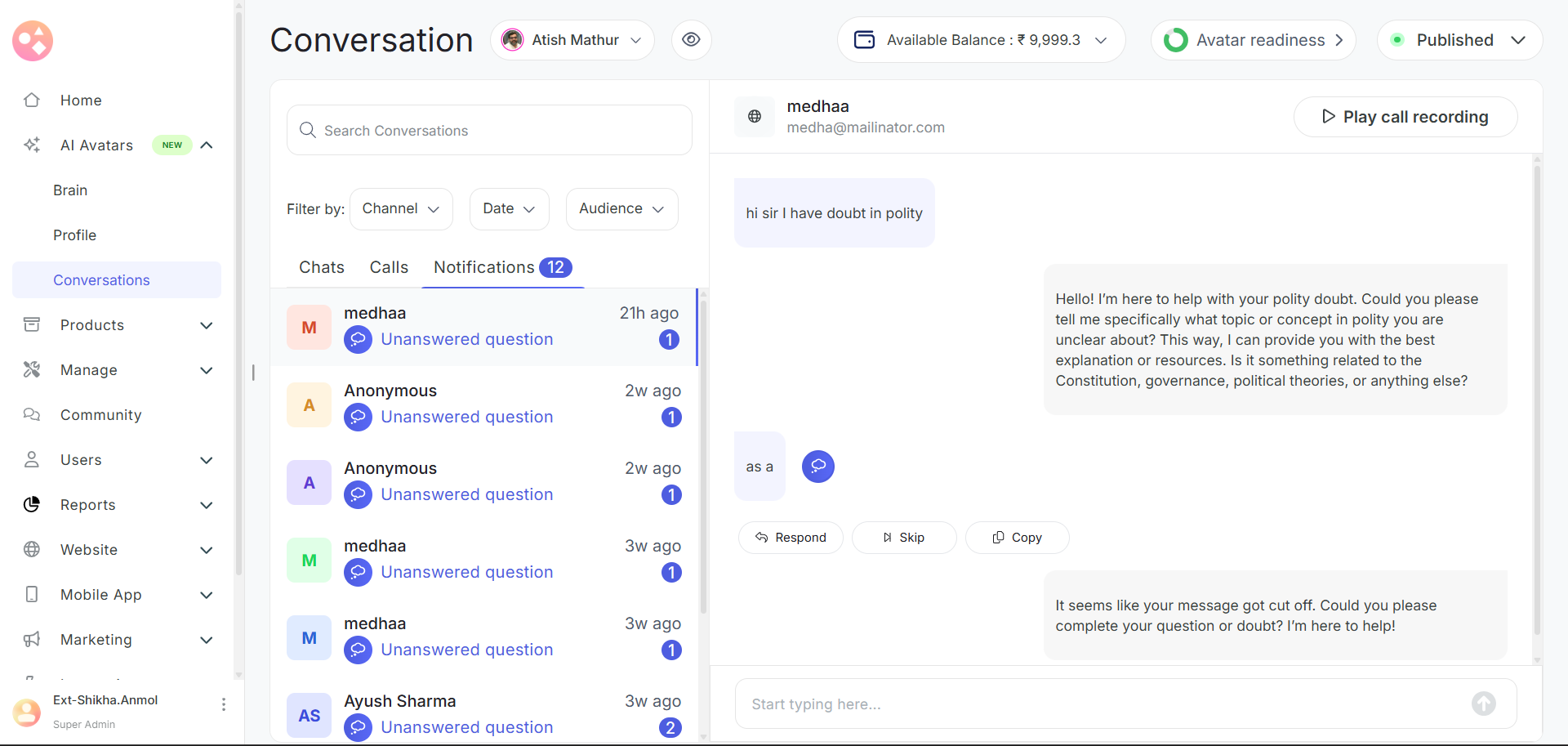Screen dimensions: 1568x746
Task: Focus the Search Conversations field
Action: [489, 131]
